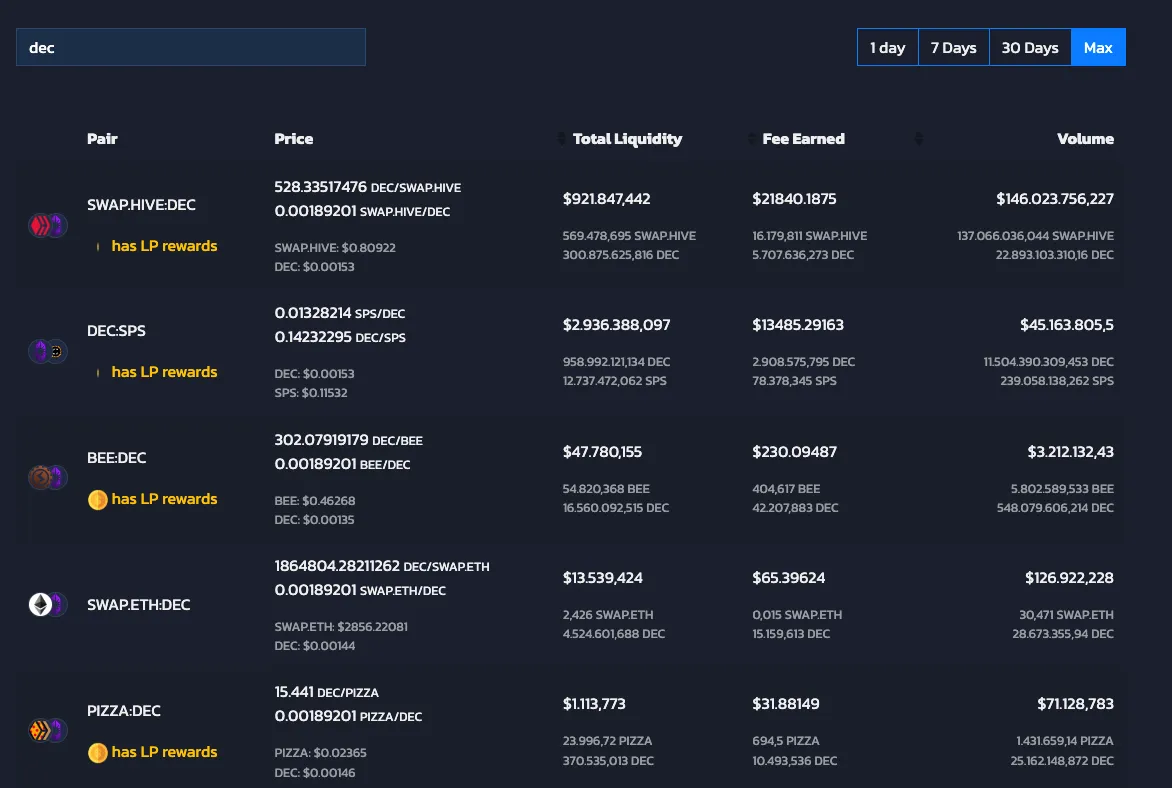Click volume $146.023.756,227
The image size is (1172, 788).
(1055, 199)
